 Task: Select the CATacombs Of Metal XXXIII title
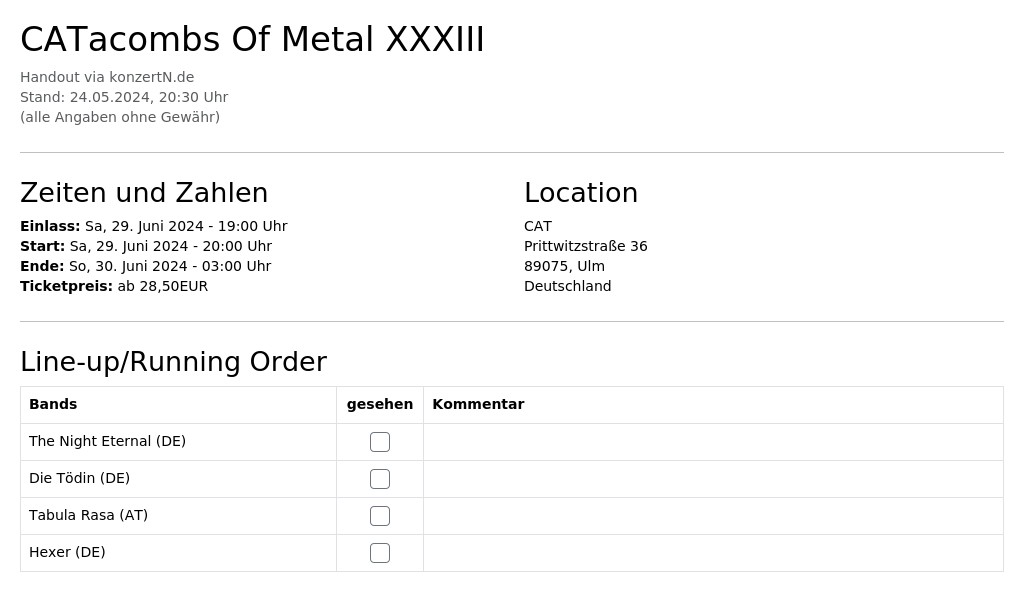252,39
